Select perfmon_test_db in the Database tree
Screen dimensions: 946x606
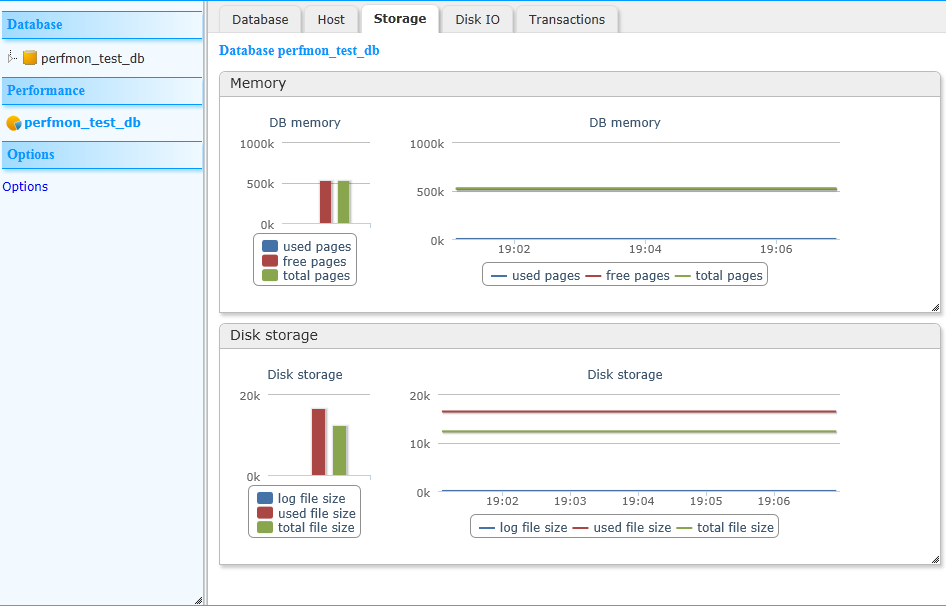pos(92,59)
